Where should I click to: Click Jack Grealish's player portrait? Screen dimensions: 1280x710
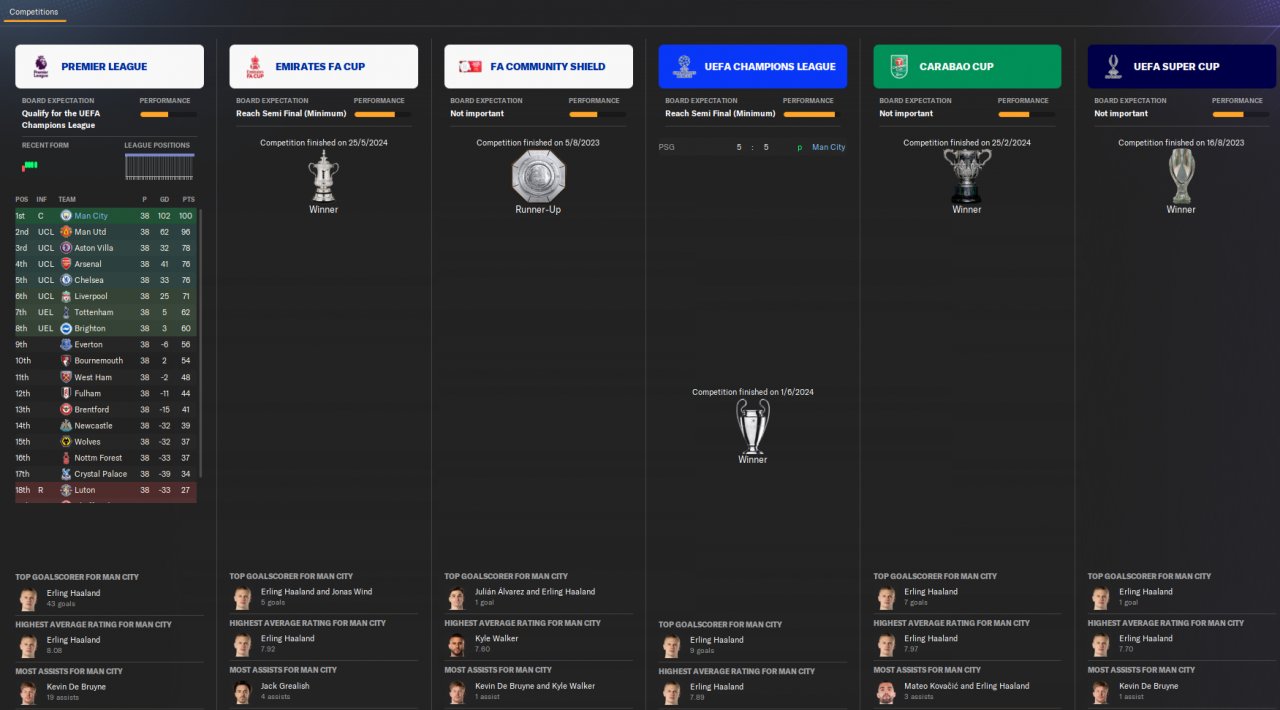click(x=241, y=691)
